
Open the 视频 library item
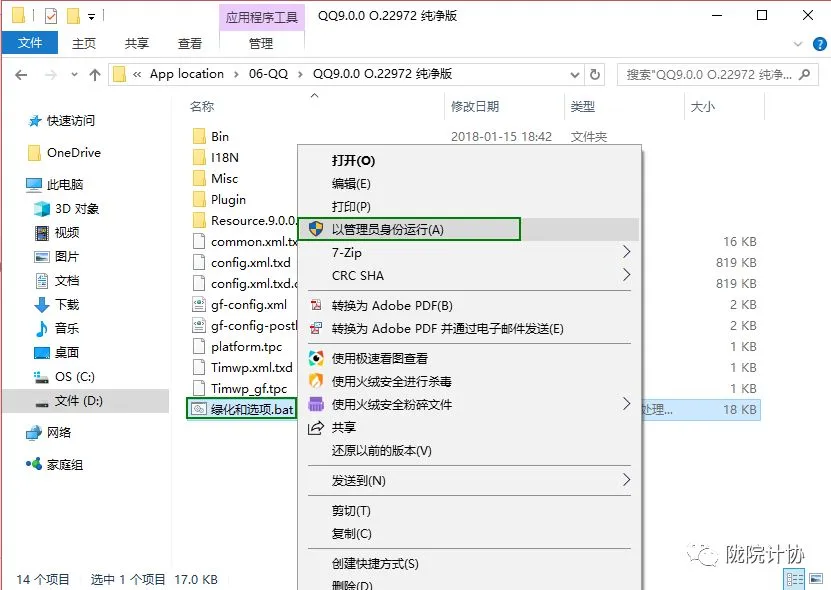67,232
